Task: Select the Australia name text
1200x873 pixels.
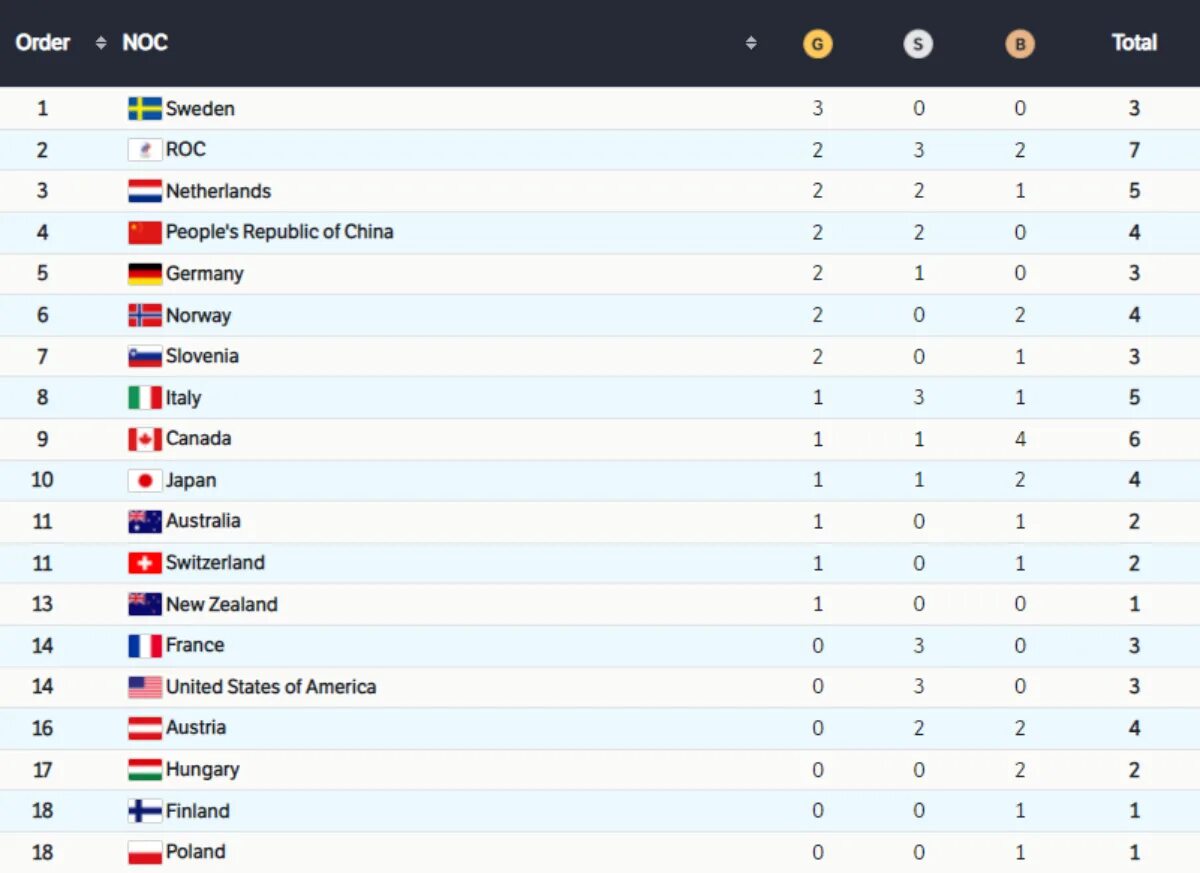Action: 203,521
